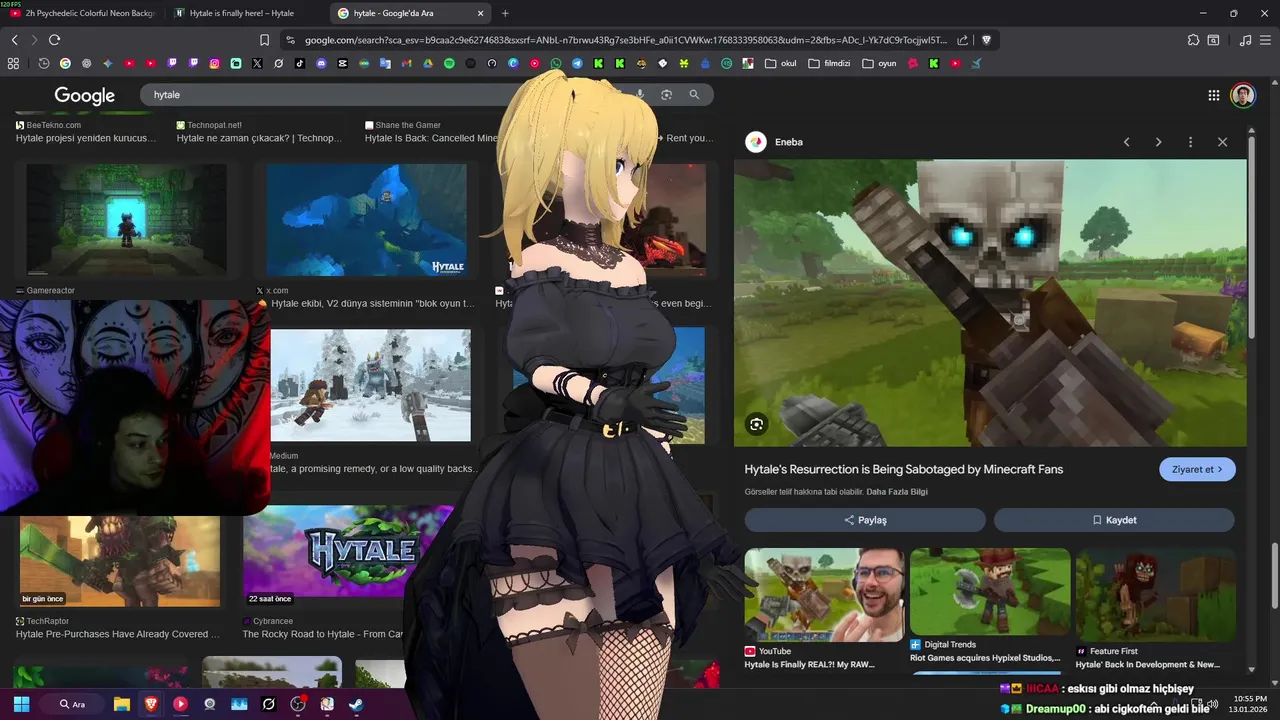This screenshot has height=720, width=1280.
Task: Open Medium snowy yeti image result
Action: [x=370, y=385]
